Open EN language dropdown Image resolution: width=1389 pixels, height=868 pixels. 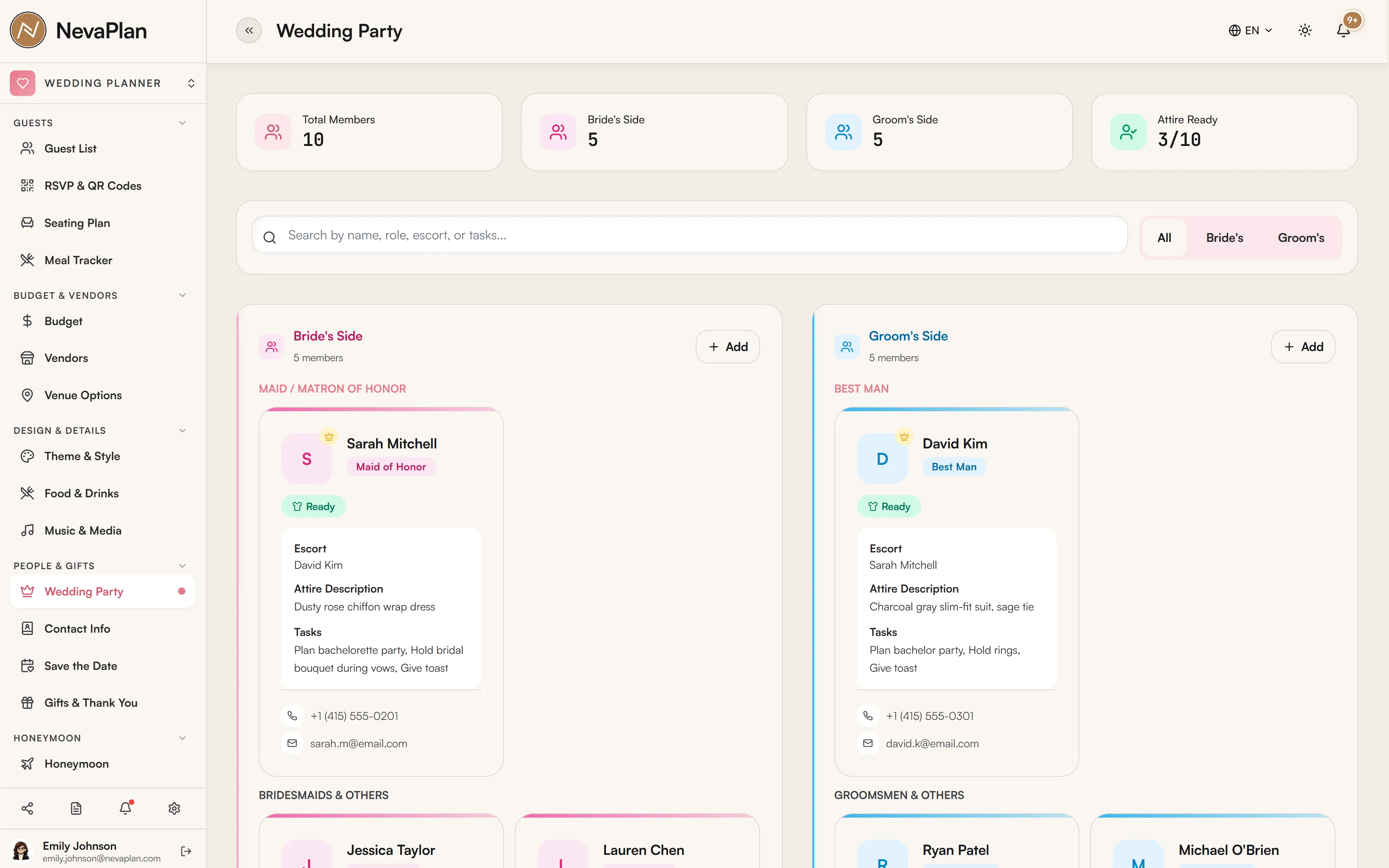(x=1250, y=30)
